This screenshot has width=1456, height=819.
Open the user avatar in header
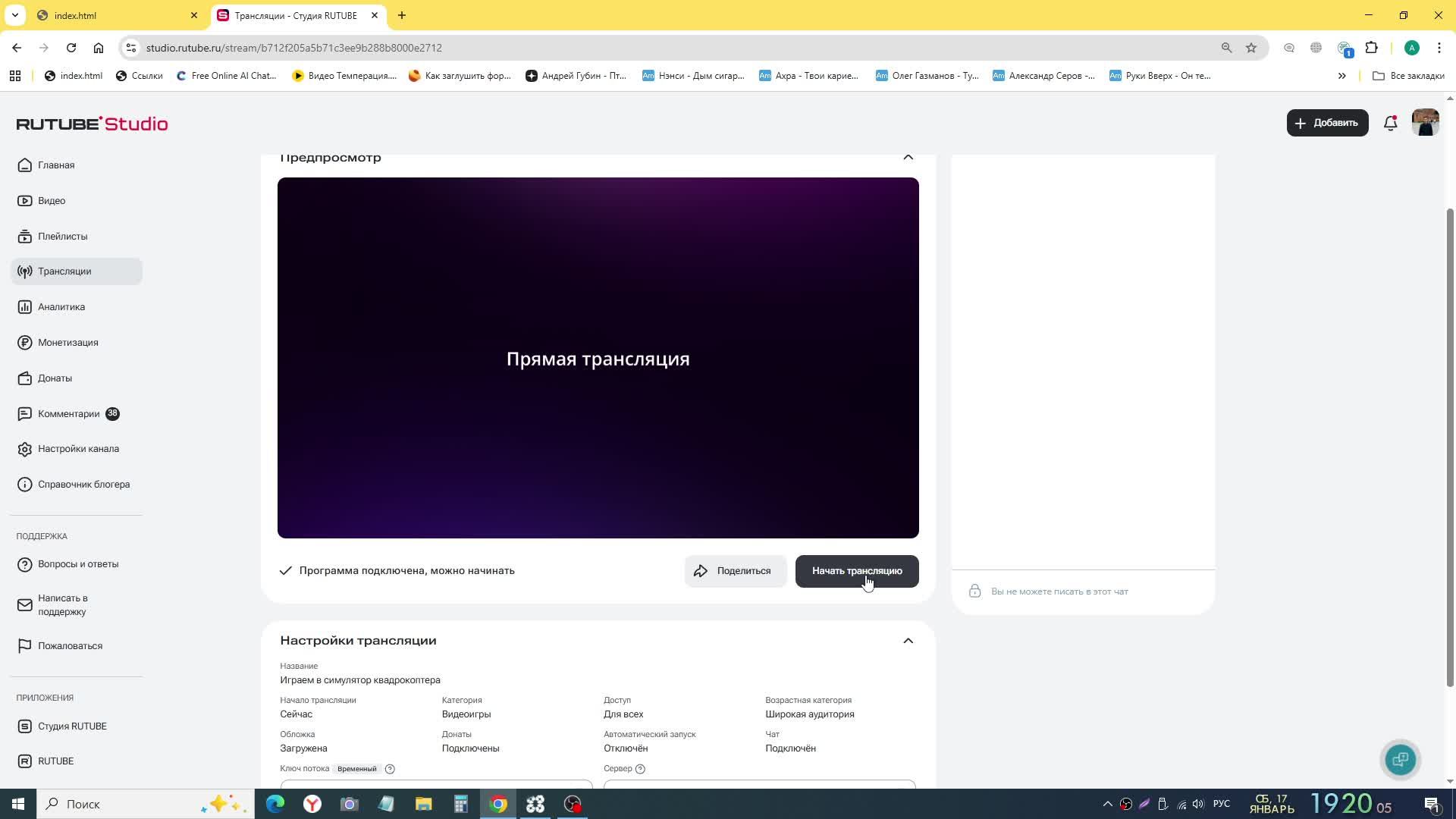1425,123
